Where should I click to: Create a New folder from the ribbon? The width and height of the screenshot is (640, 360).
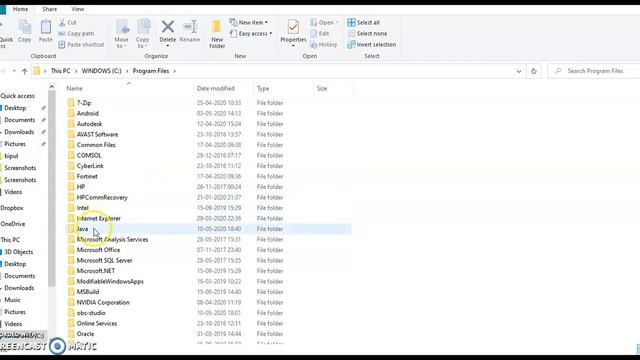(x=217, y=34)
